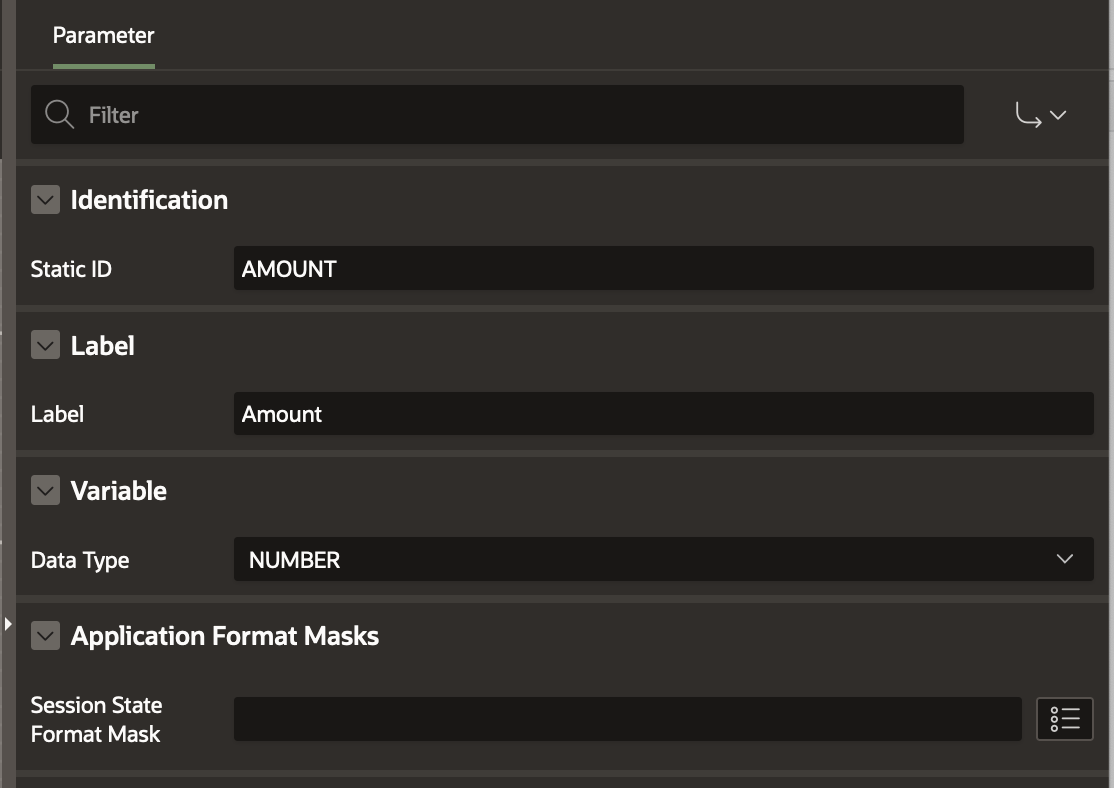Open the Data Type dropdown
The height and width of the screenshot is (788, 1114).
[x=663, y=560]
